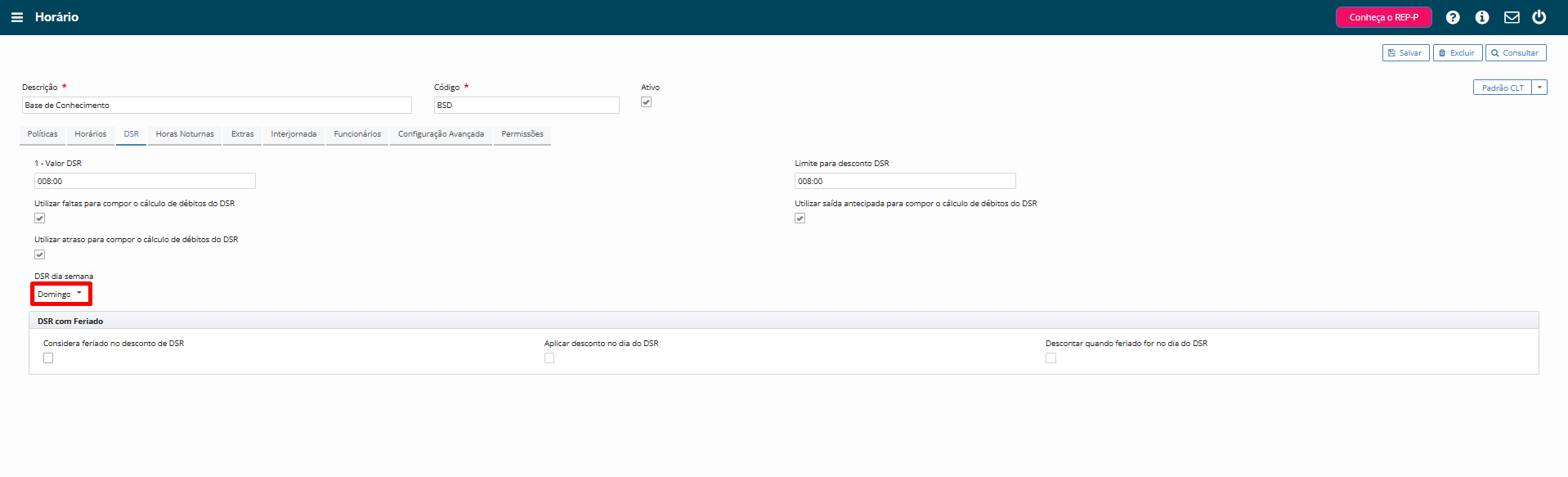Screen dimensions: 1568x477
Task: Enable Considera feriado no desconto de DSR
Action: (x=48, y=358)
